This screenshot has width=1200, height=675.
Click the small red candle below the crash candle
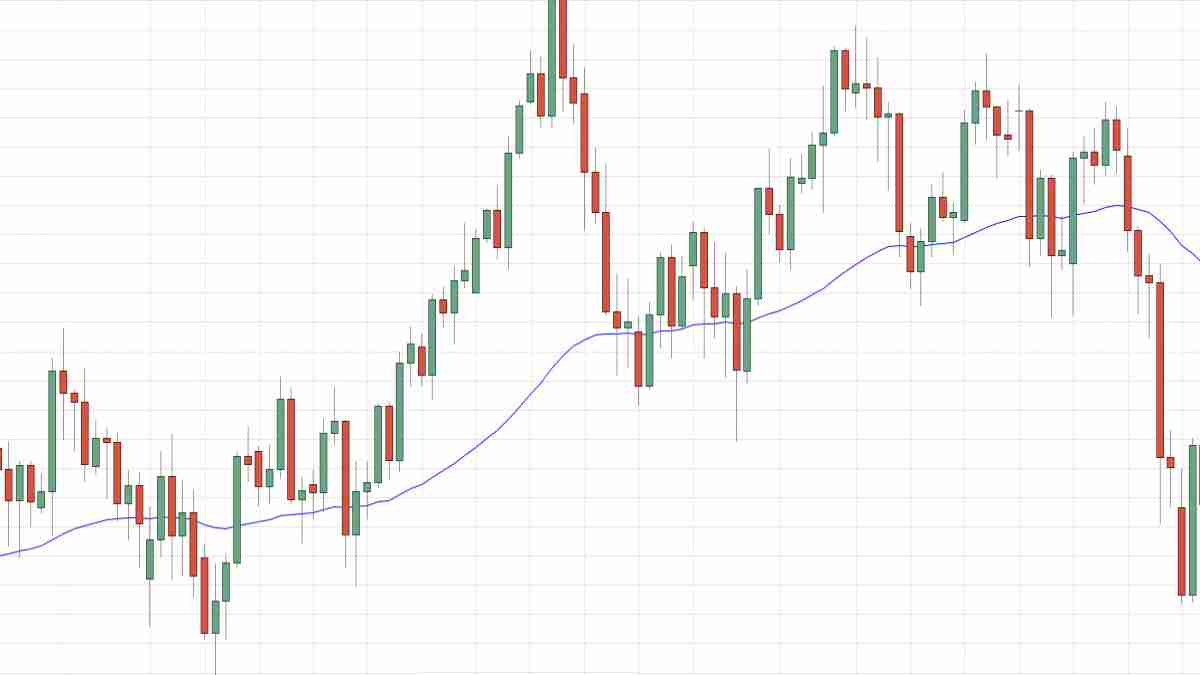[1171, 462]
